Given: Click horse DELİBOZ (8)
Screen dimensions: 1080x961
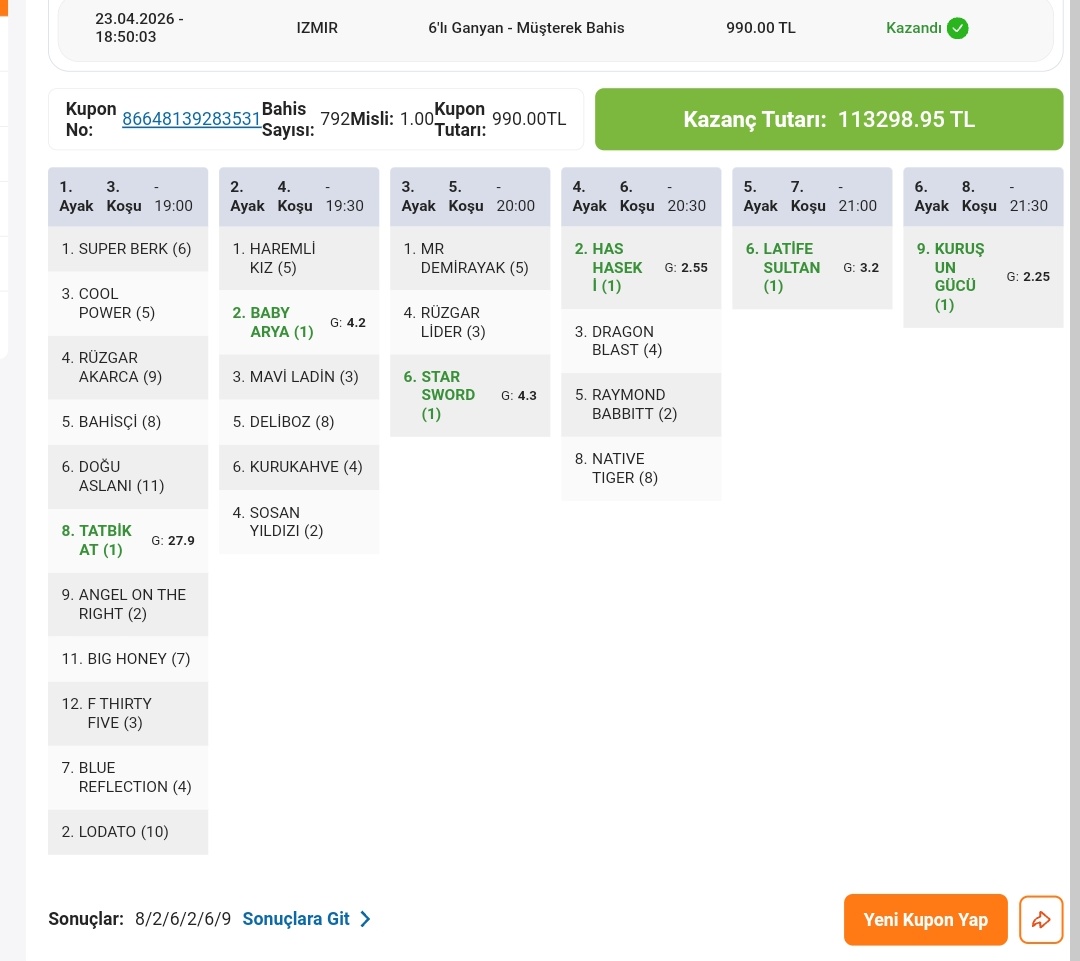Looking at the screenshot, I should point(299,422).
